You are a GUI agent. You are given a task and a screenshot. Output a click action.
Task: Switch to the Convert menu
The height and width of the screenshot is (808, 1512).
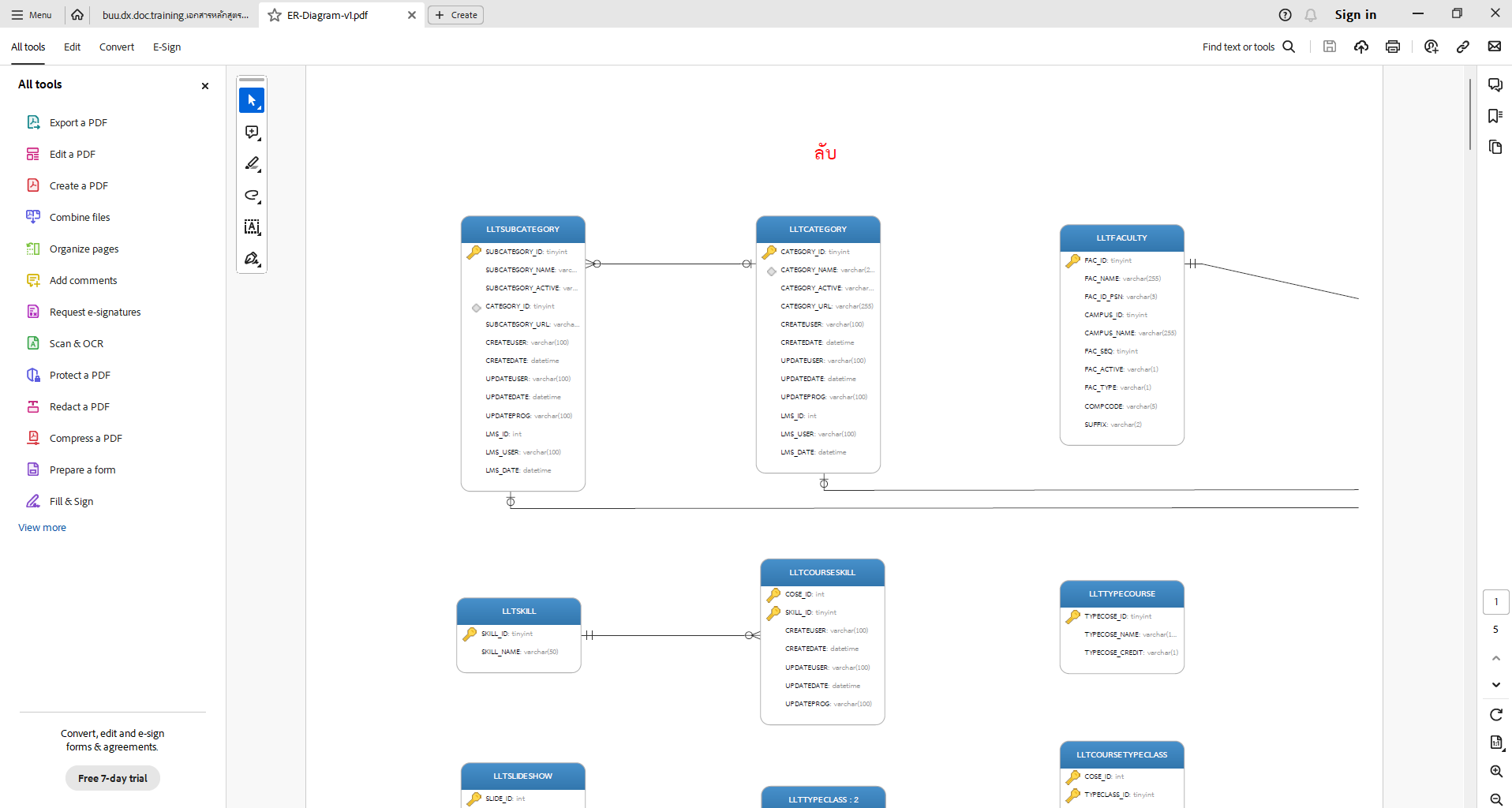pyautogui.click(x=117, y=47)
